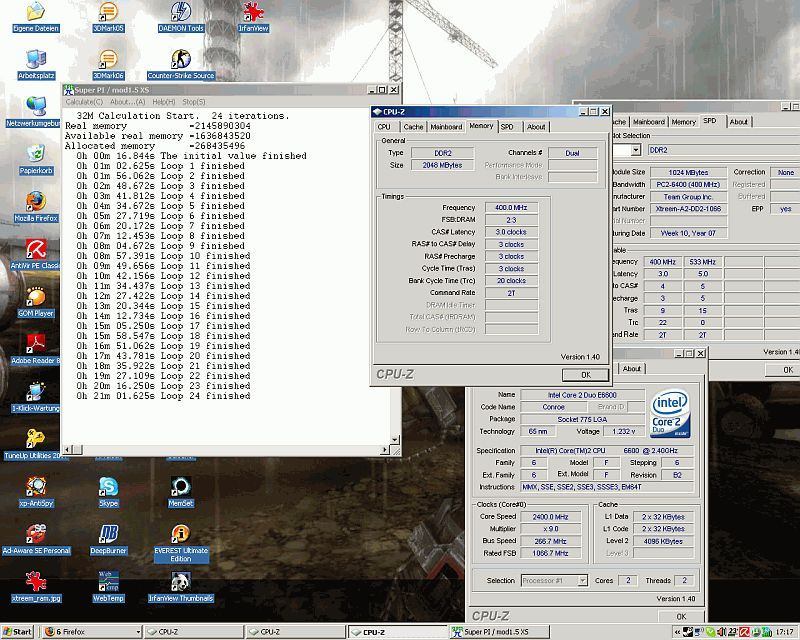Open Adobe Reader desktop shortcut
Viewport: 800px width, 640px height.
[36, 349]
